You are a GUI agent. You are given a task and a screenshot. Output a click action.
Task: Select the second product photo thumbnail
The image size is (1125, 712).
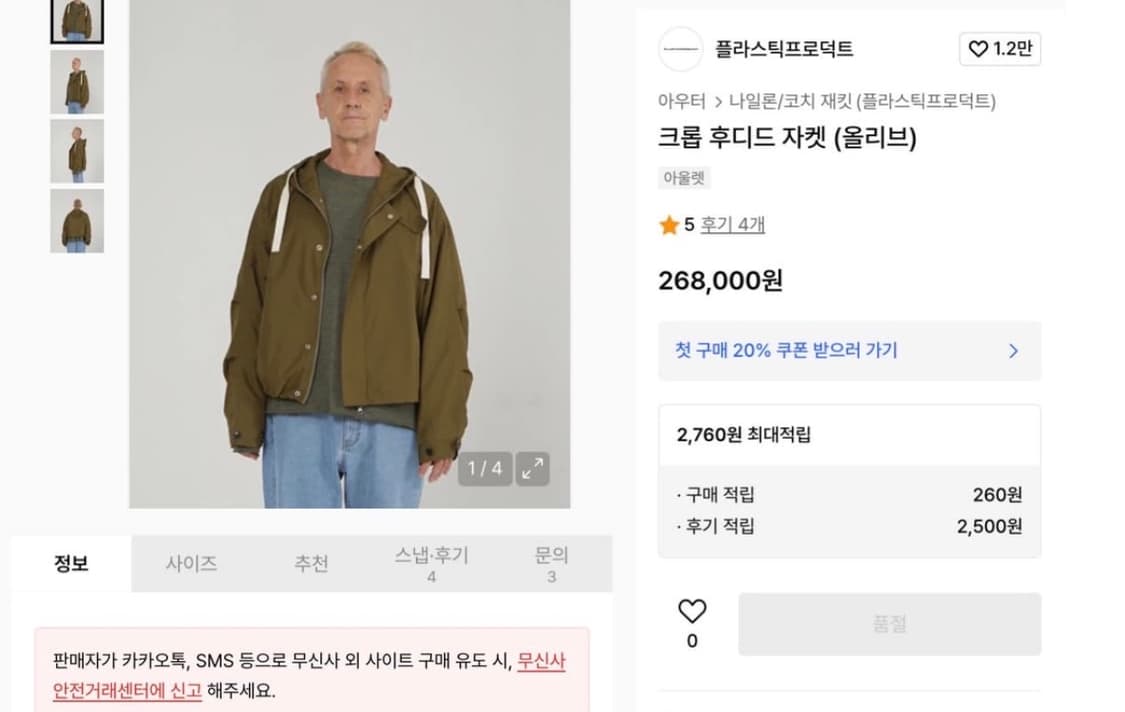(x=76, y=81)
